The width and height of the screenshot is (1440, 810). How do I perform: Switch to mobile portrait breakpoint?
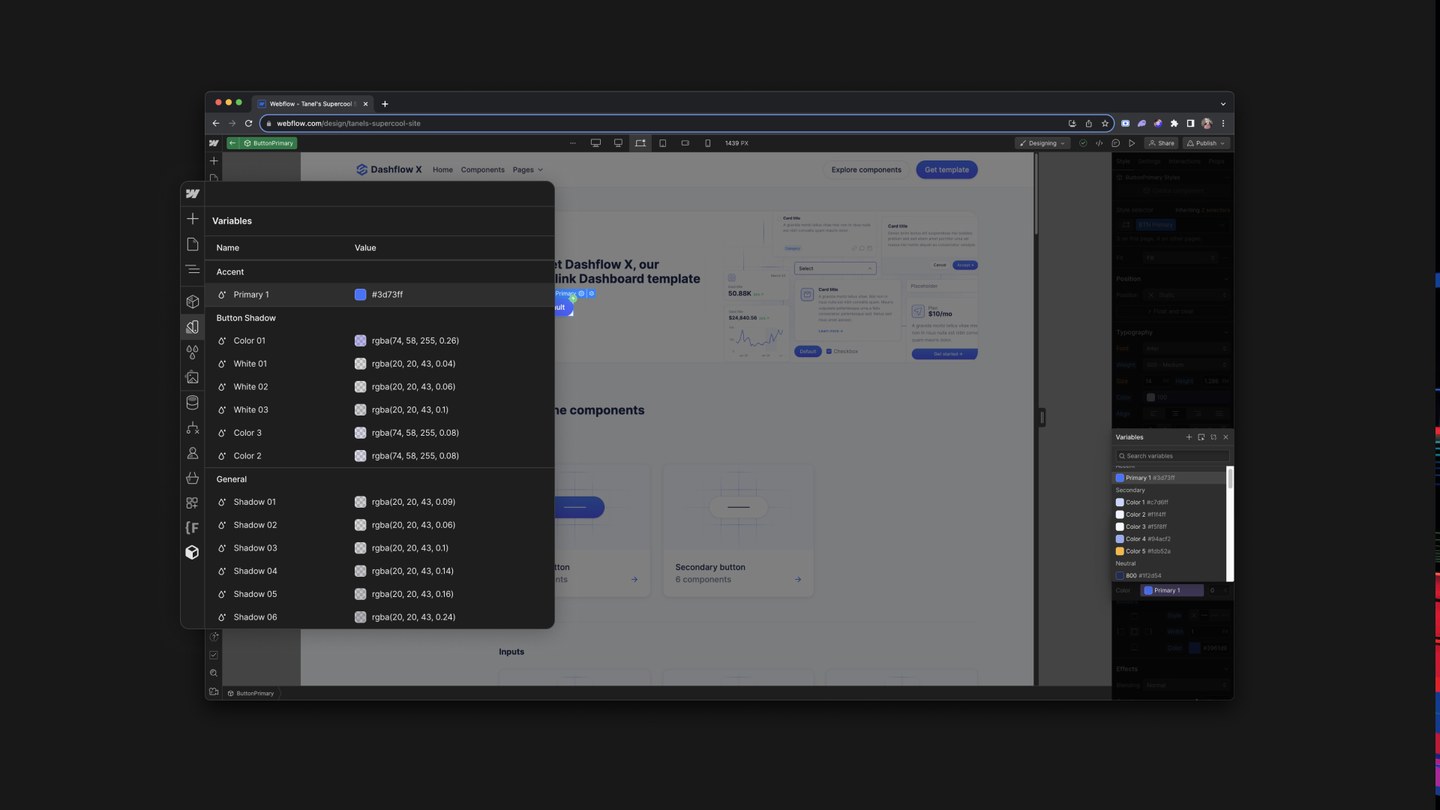coord(707,143)
